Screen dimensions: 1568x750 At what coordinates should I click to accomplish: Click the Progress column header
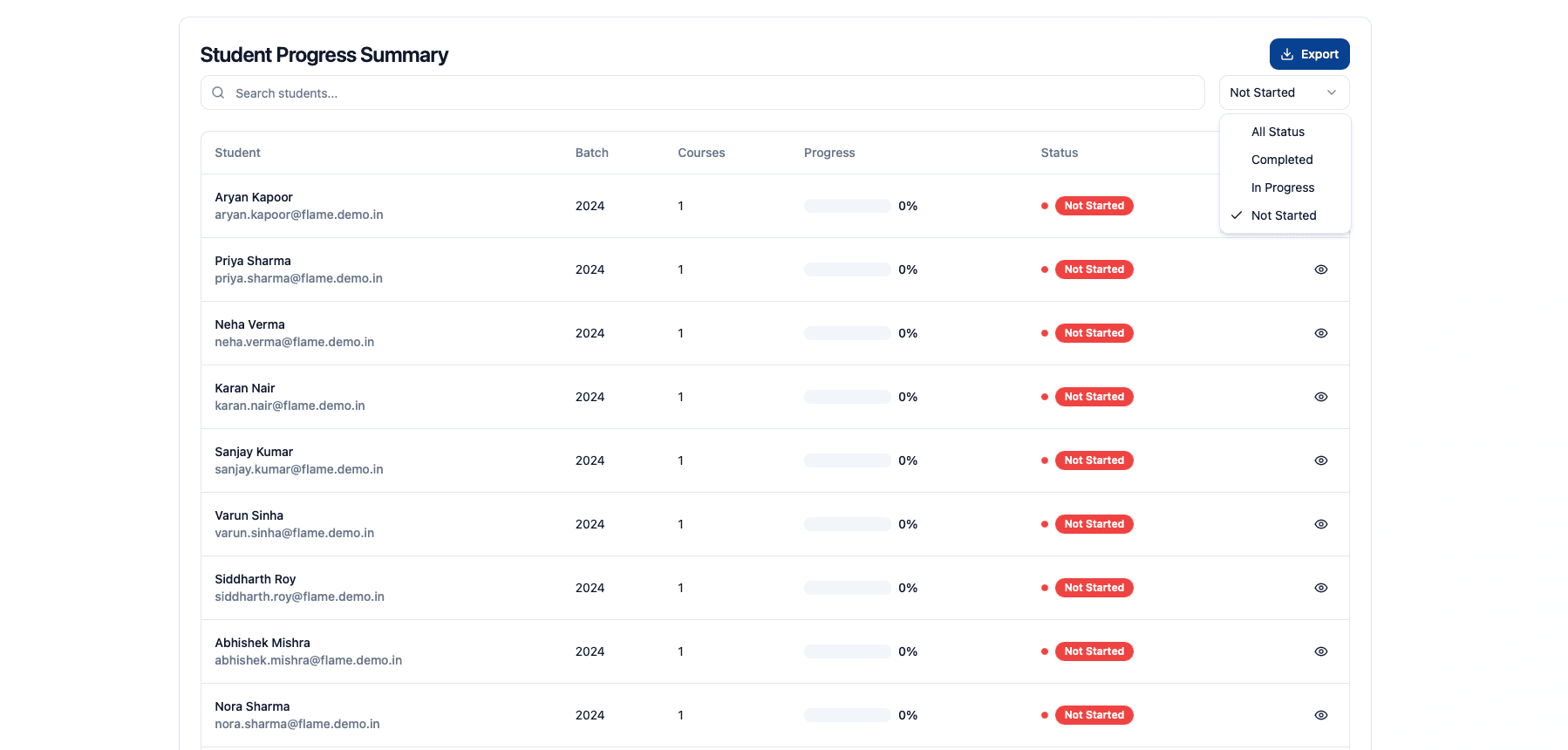pos(829,153)
